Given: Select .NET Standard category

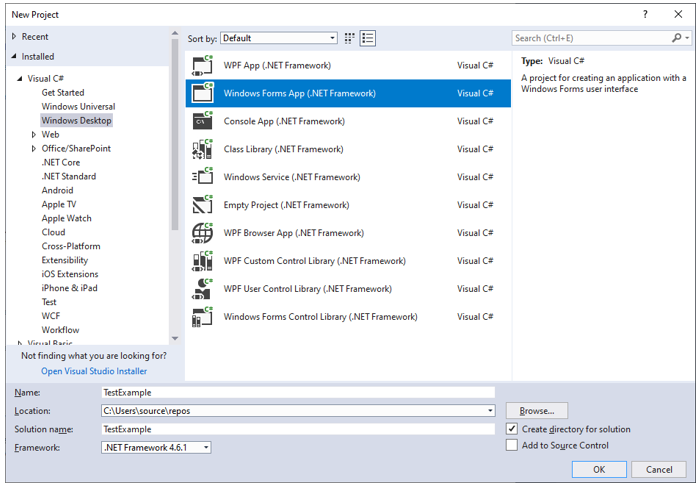Looking at the screenshot, I should pos(69,176).
